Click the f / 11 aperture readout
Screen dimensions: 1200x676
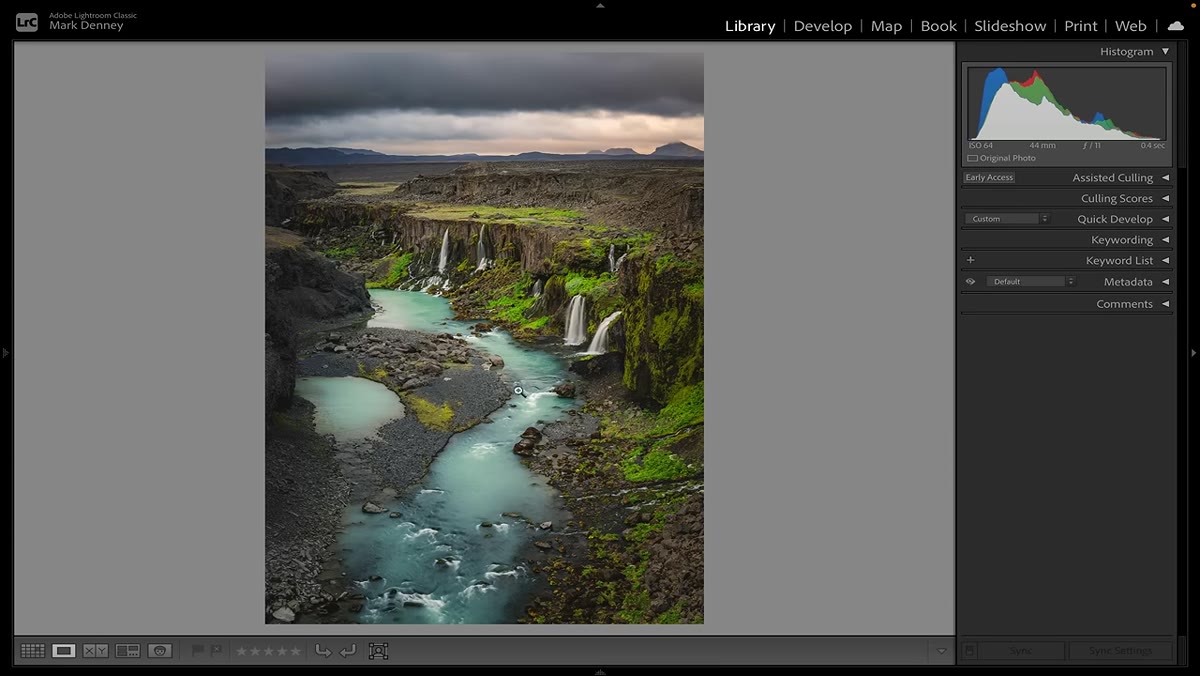(1091, 146)
